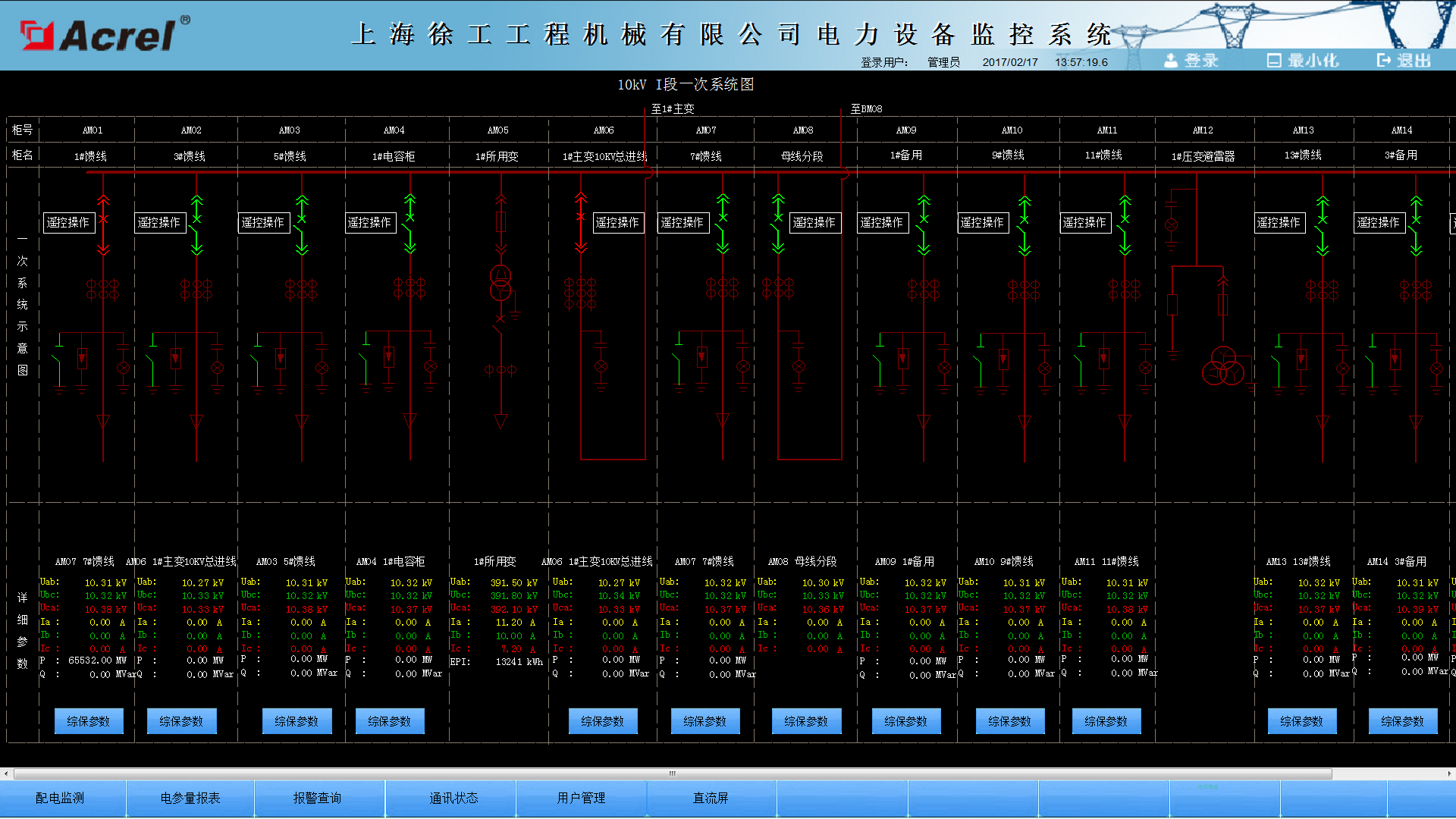Viewport: 1456px width, 819px height.
Task: Click the AM12 1#压变避雷器 cabinet name
Action: click(1203, 156)
